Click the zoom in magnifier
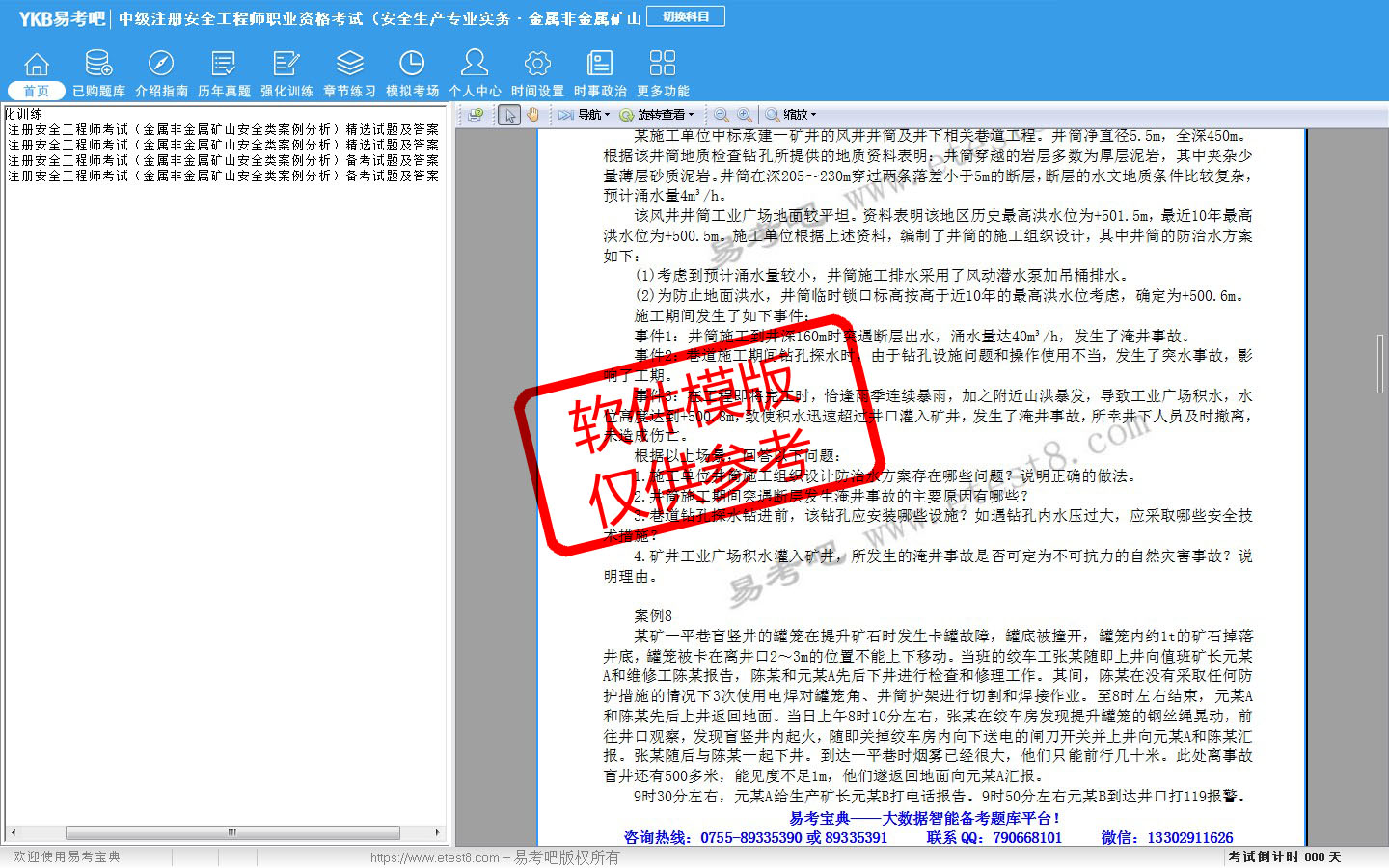The height and width of the screenshot is (868, 1389). (x=745, y=115)
